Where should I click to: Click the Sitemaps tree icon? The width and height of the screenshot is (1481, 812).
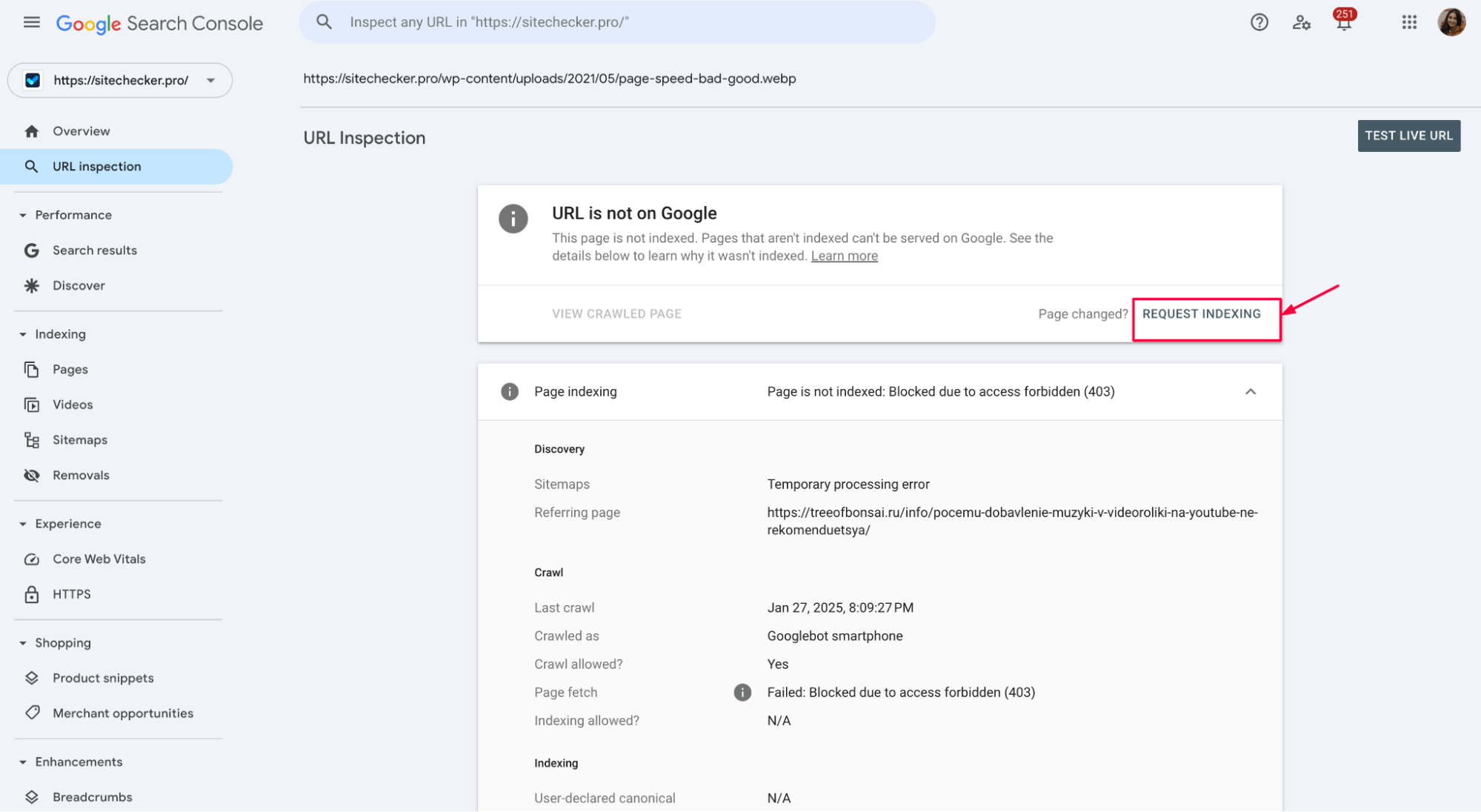point(31,440)
